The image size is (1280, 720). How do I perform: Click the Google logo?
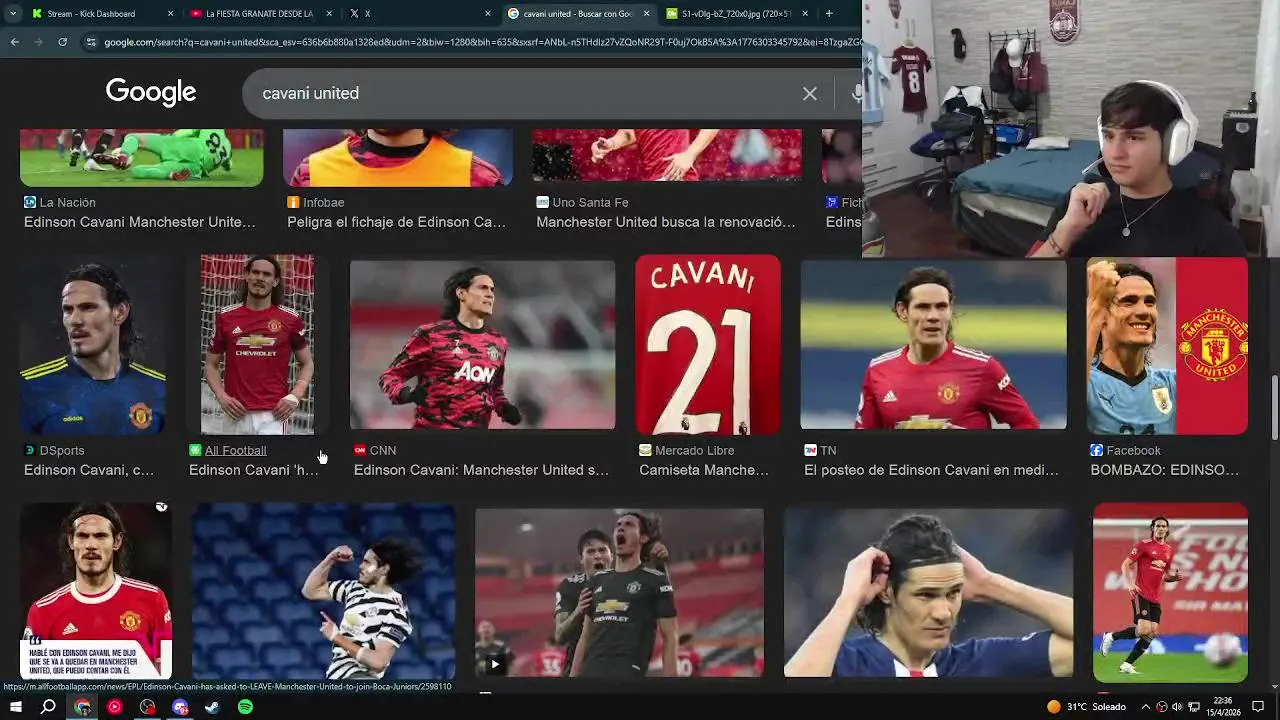[x=151, y=92]
